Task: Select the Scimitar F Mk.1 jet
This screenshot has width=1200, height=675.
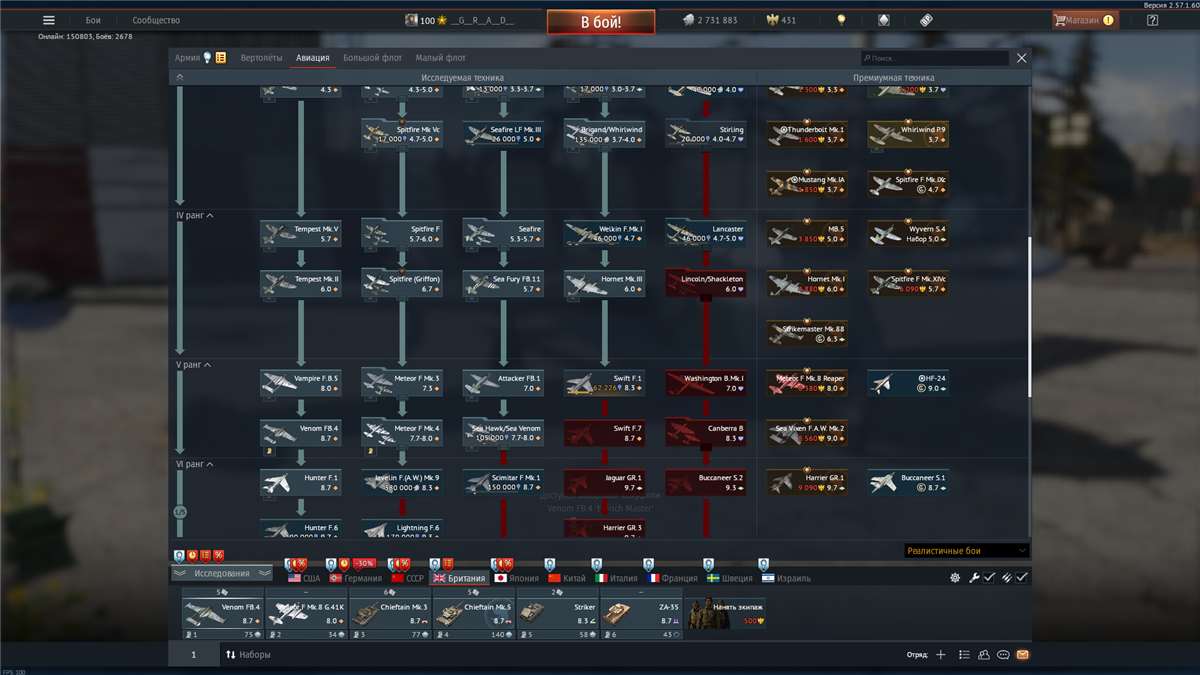Action: point(503,483)
